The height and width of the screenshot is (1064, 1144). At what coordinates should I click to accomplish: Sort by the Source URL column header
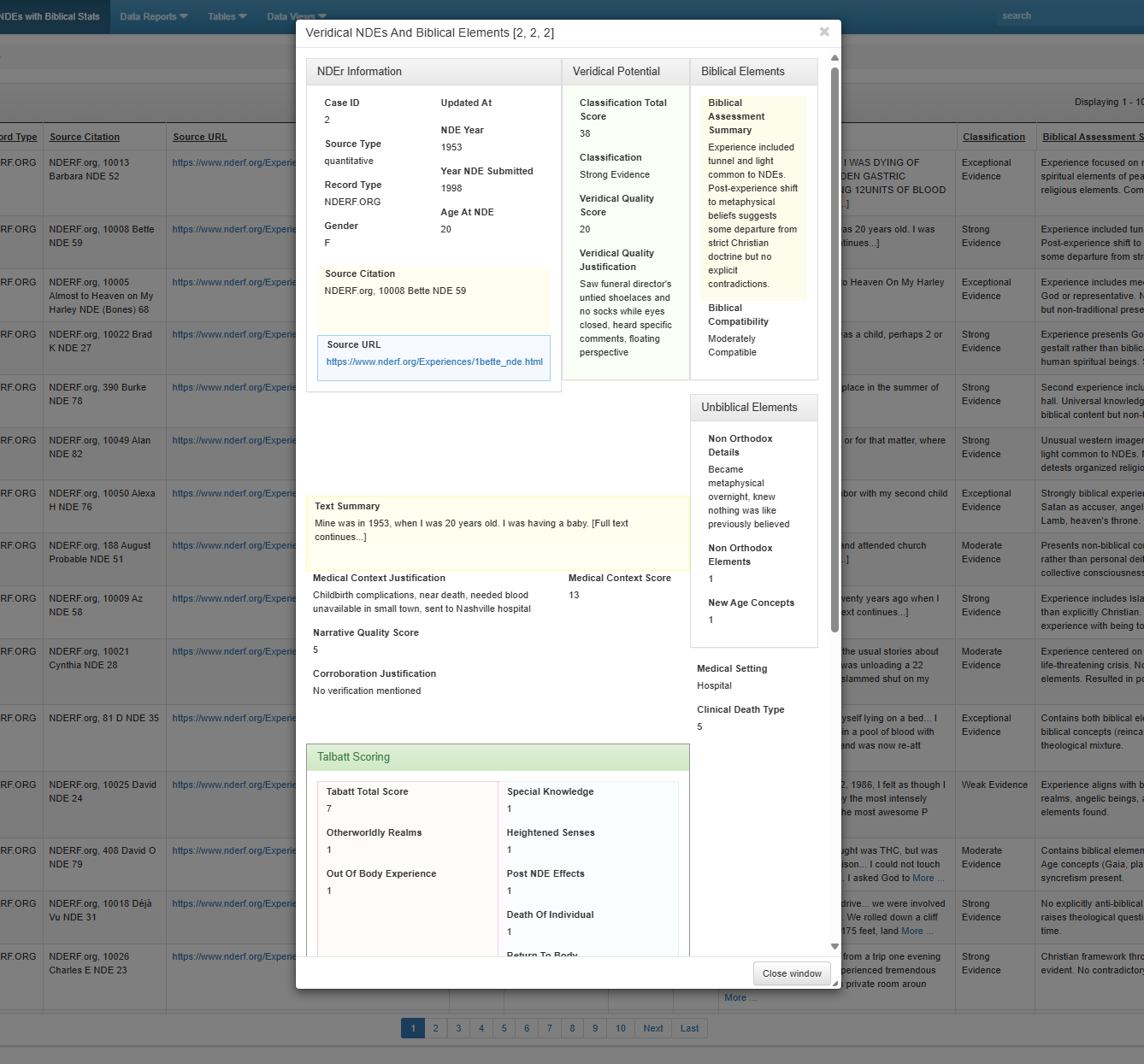200,137
